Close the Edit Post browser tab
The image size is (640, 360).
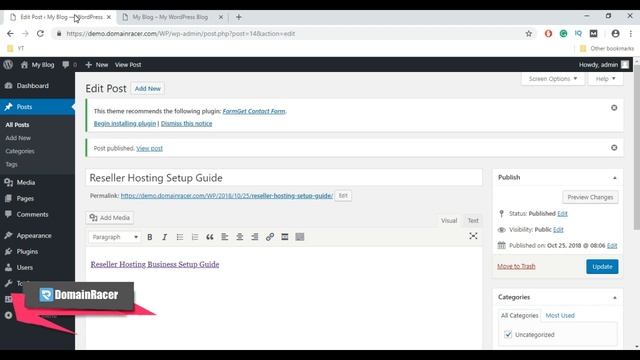(x=109, y=17)
